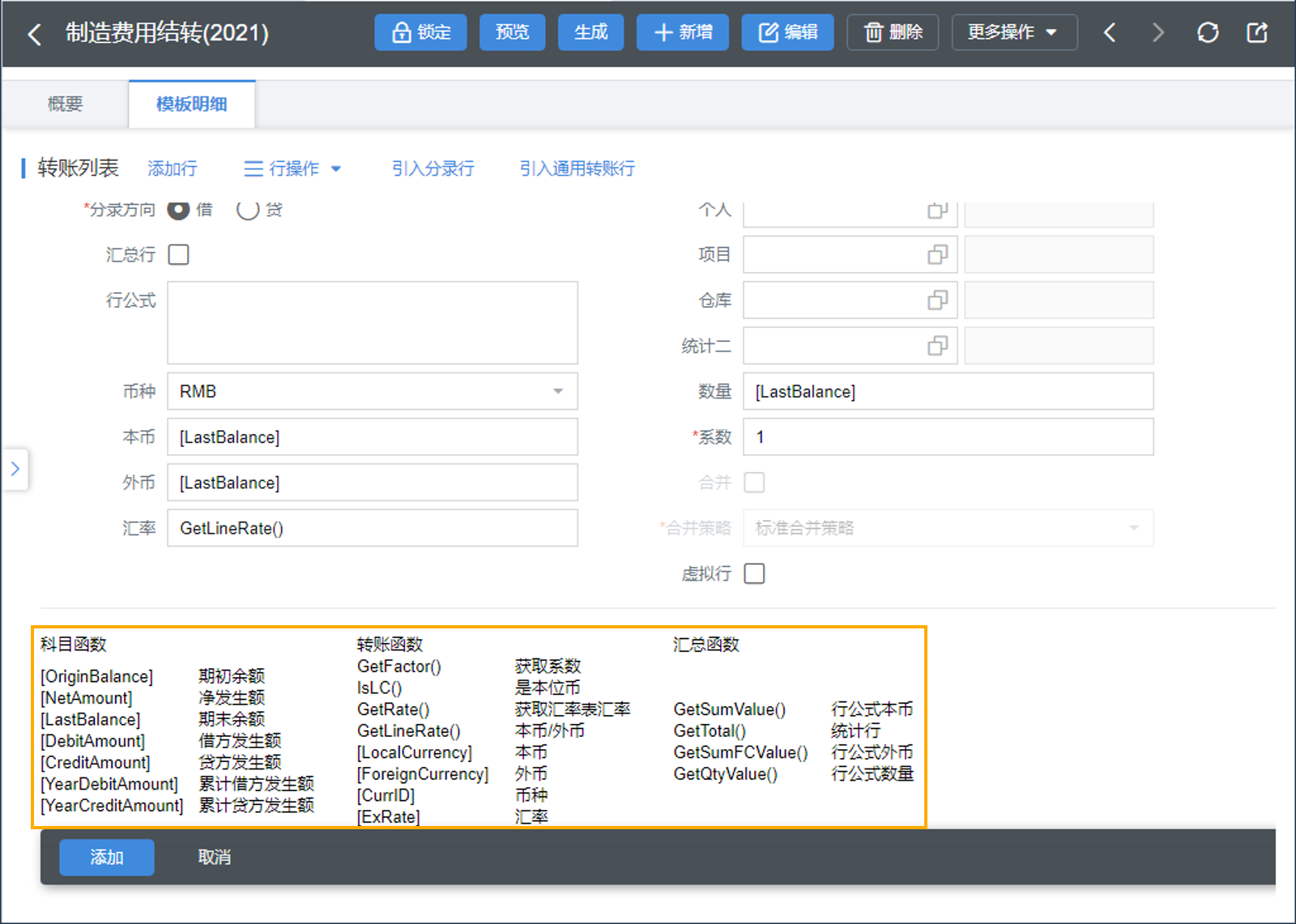Click the 仓库 lookup input field
Image resolution: width=1296 pixels, height=924 pixels.
[x=850, y=300]
